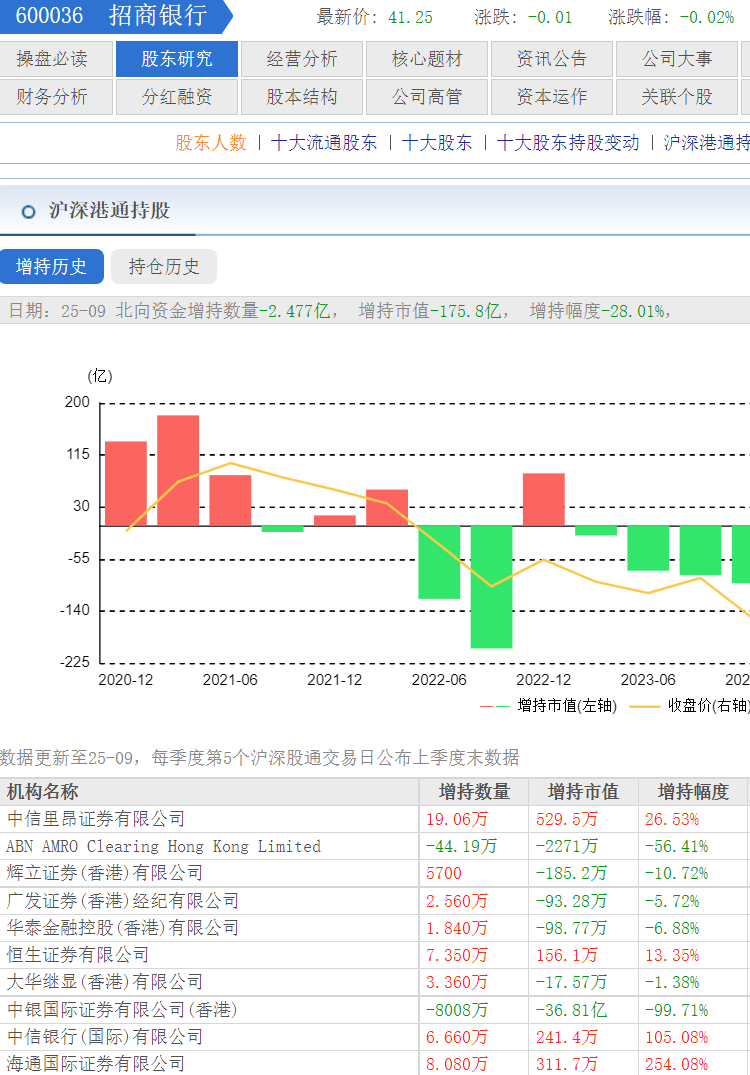Viewport: 750px width, 1075px height.
Task: Click value 19.06万 in 增持数量
Action: pos(457,819)
